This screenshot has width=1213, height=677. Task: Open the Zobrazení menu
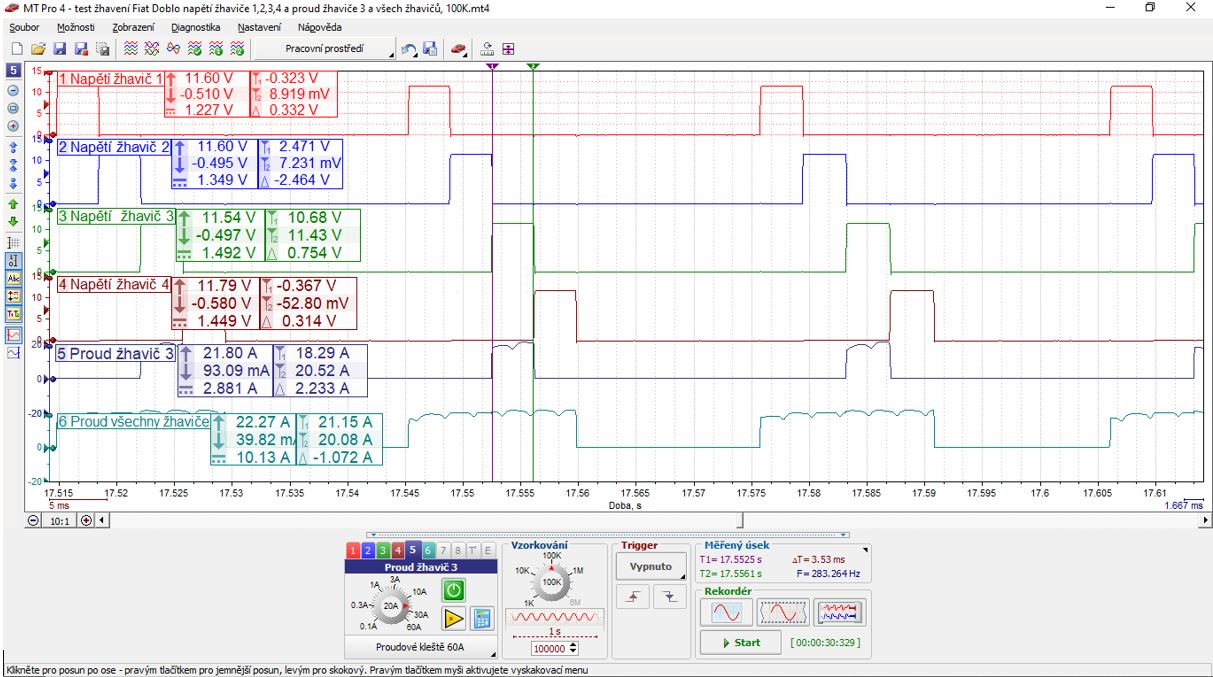pos(133,27)
